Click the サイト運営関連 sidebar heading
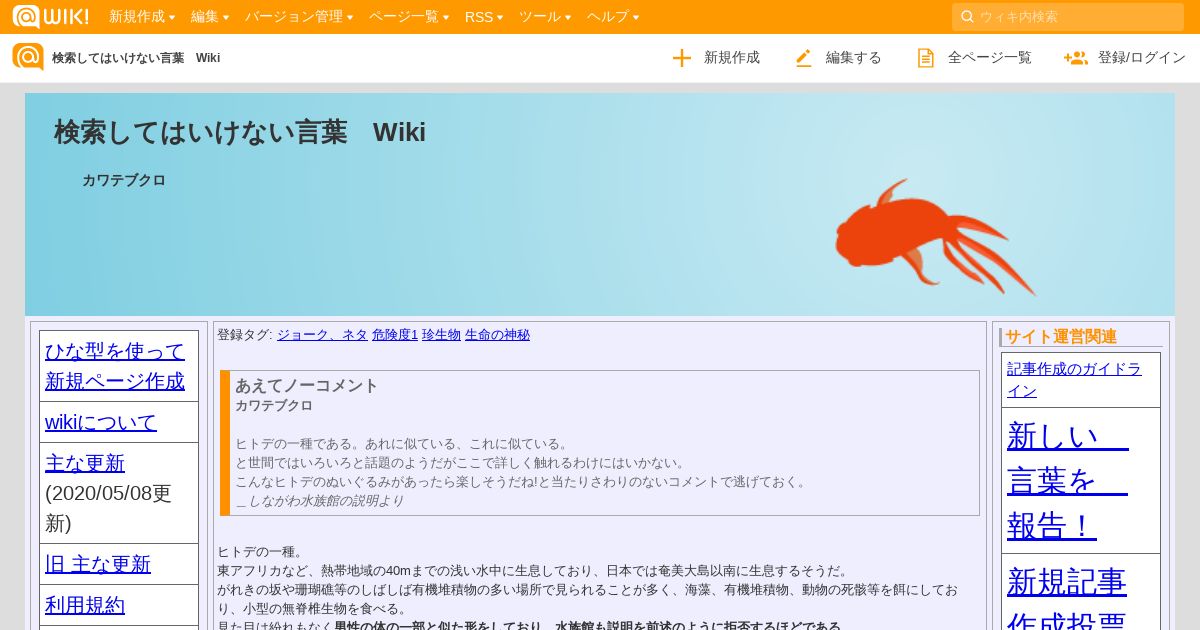The image size is (1200, 630). pos(1061,337)
